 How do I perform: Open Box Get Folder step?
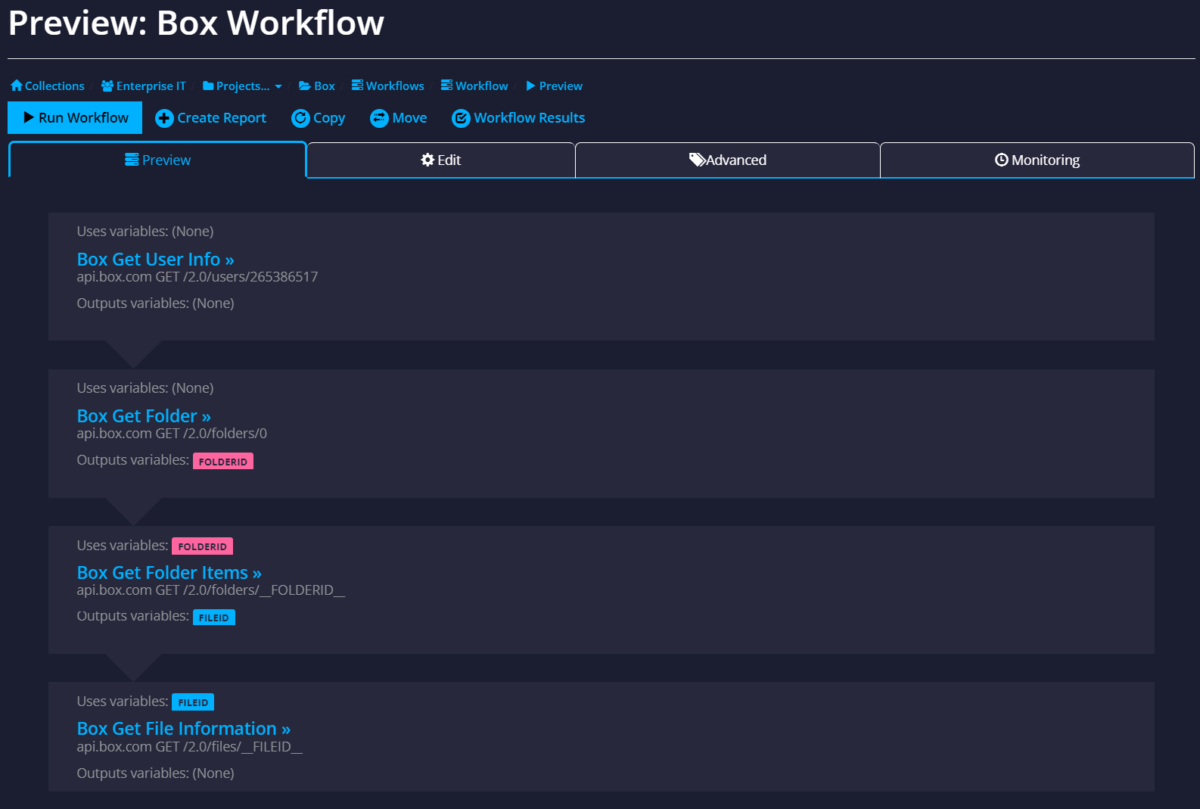(x=144, y=416)
